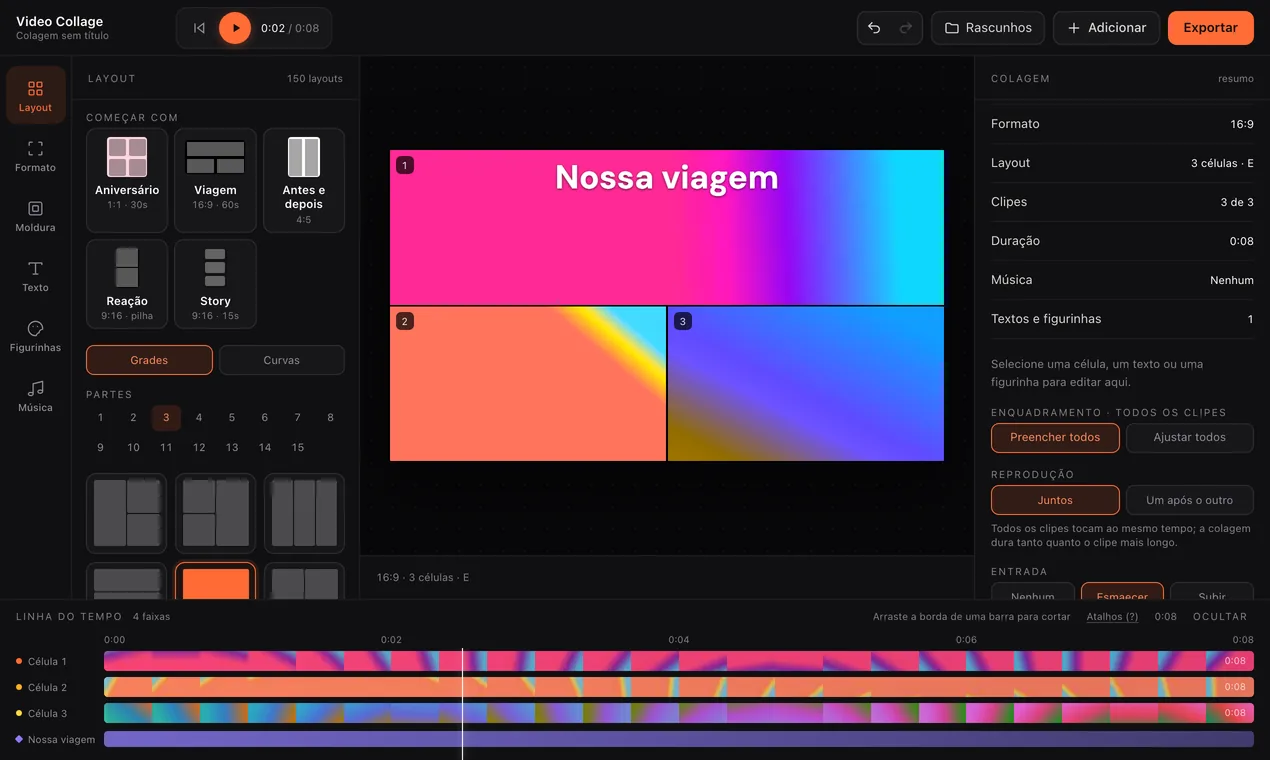Click the 0:04 mark on timeline ruler
Viewport: 1270px width, 760px height.
pyautogui.click(x=679, y=640)
